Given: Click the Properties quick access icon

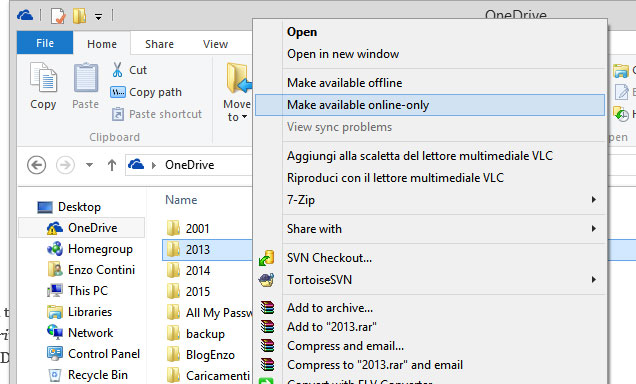Looking at the screenshot, I should [58, 16].
